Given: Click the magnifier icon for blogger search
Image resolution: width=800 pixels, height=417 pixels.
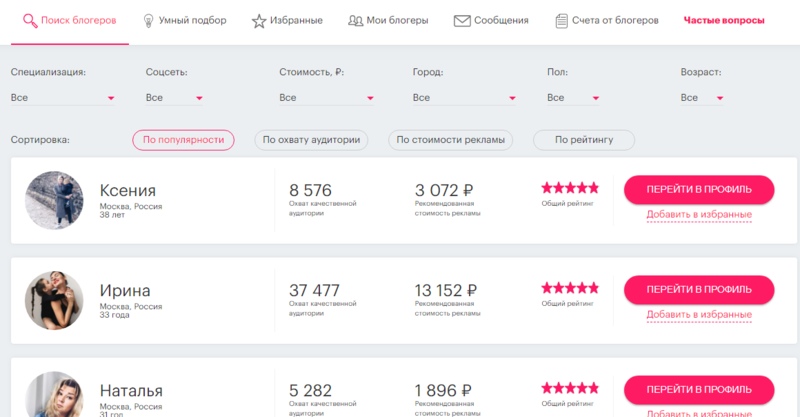Looking at the screenshot, I should [x=29, y=20].
